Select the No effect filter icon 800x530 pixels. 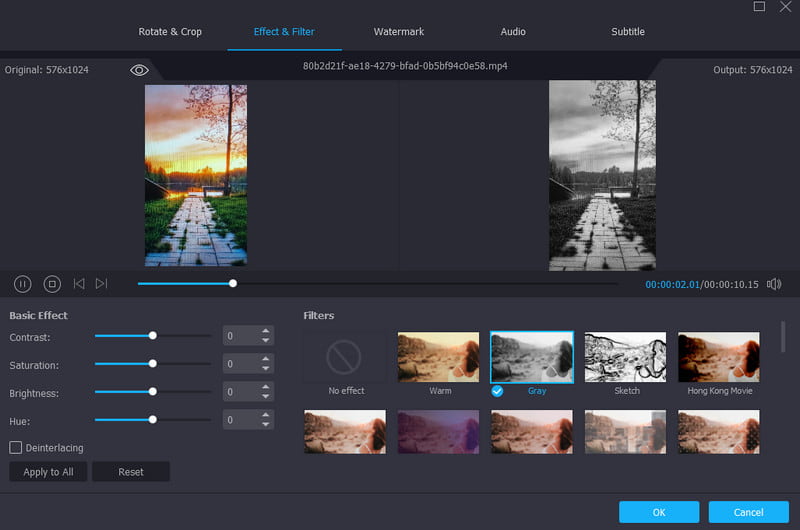point(345,357)
